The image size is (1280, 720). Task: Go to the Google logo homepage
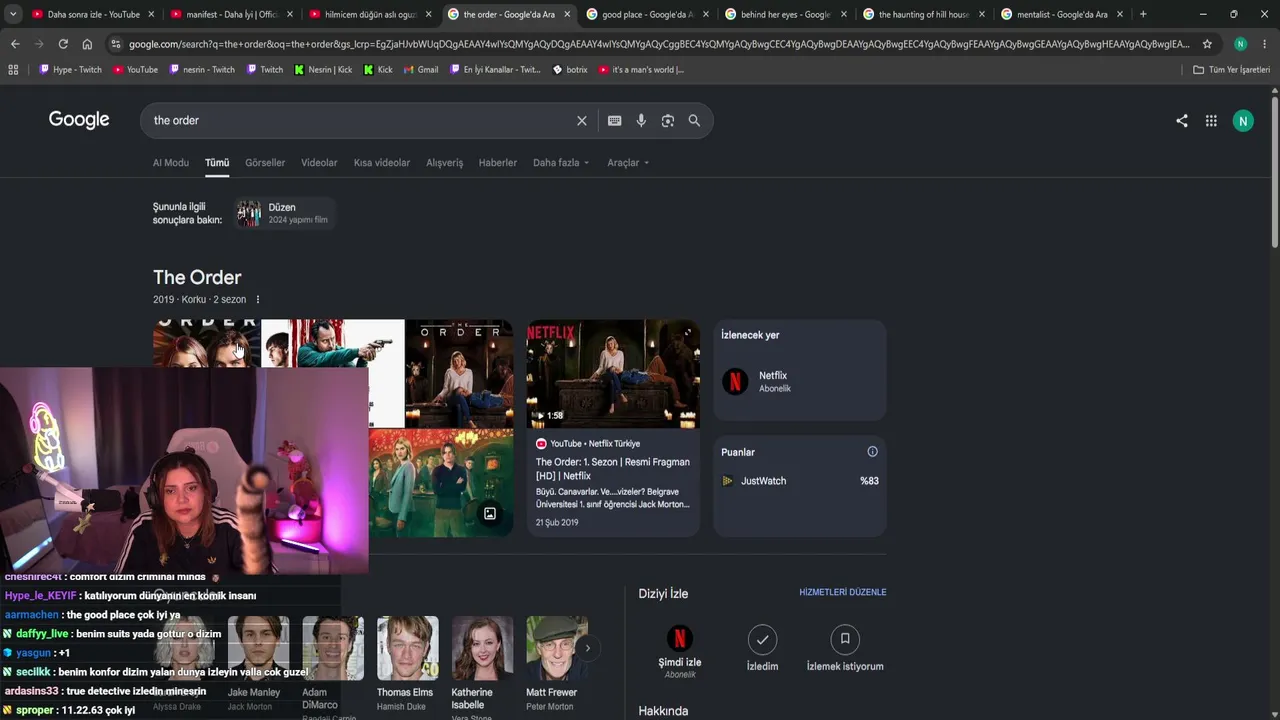[79, 120]
